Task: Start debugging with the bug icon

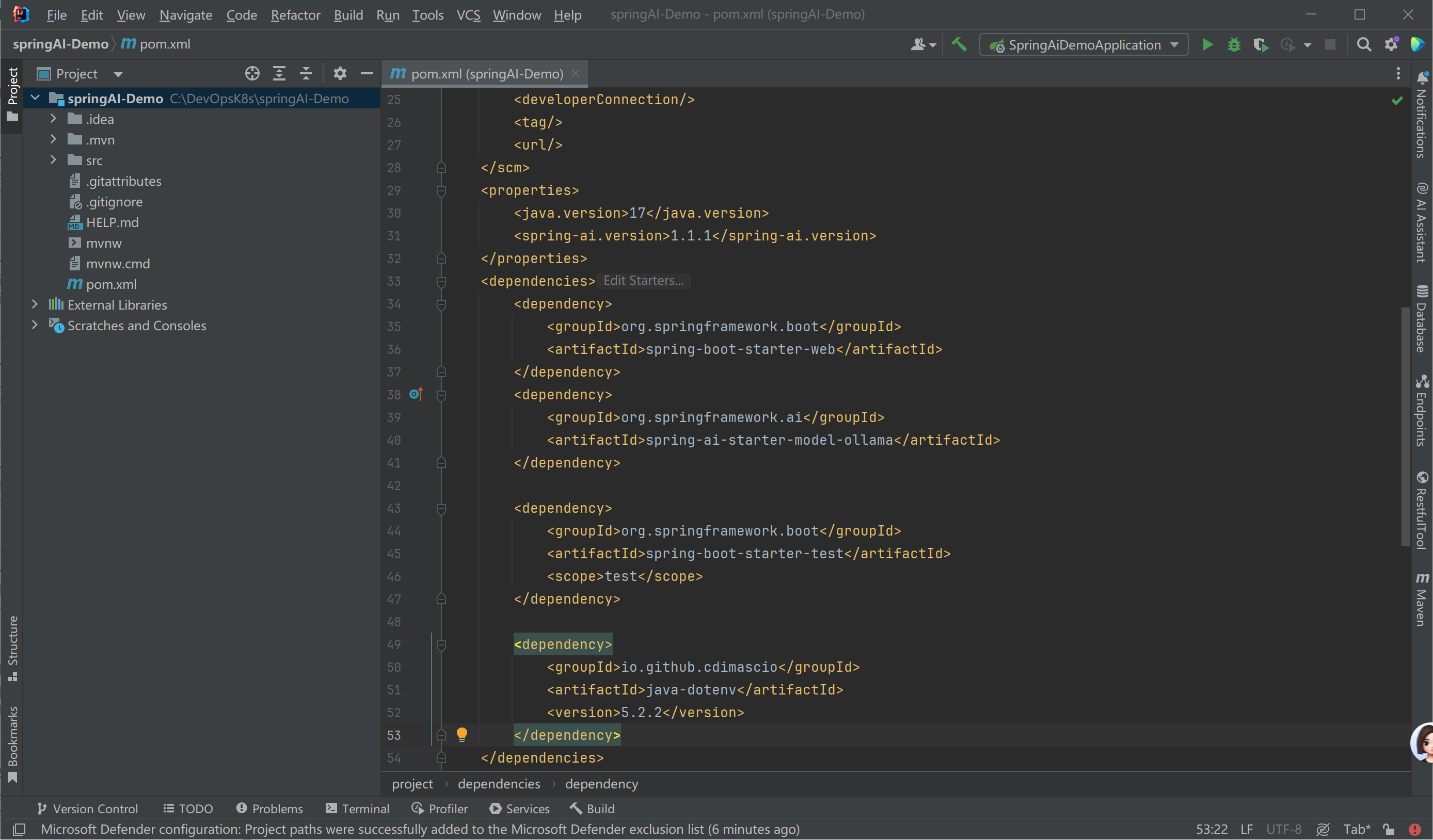Action: tap(1233, 45)
